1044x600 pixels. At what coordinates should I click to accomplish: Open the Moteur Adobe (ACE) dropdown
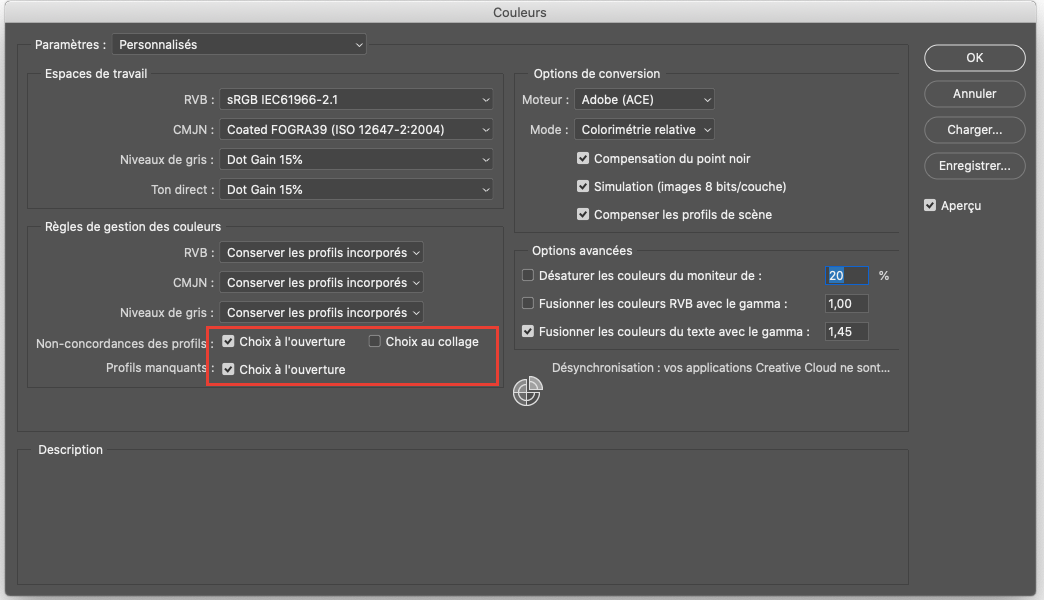pos(644,100)
